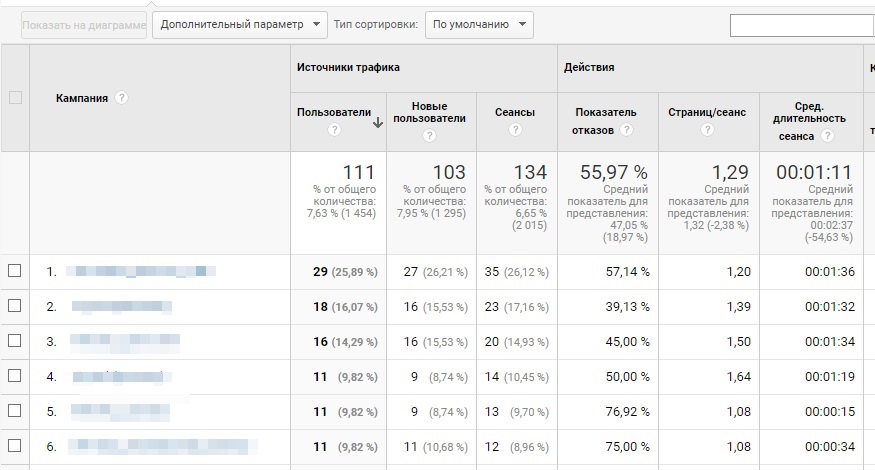Open blurred campaign link in row 6
The width and height of the screenshot is (875, 470).
click(x=162, y=447)
